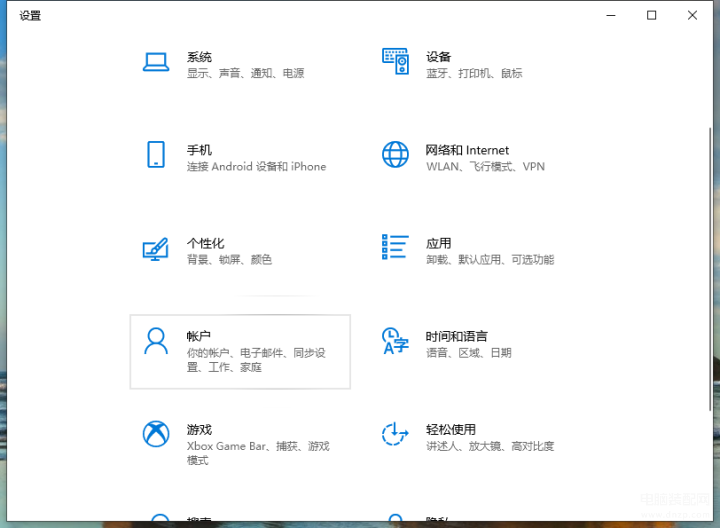
Task: Open Devices via the keyboard-speaker icon
Action: pyautogui.click(x=395, y=62)
